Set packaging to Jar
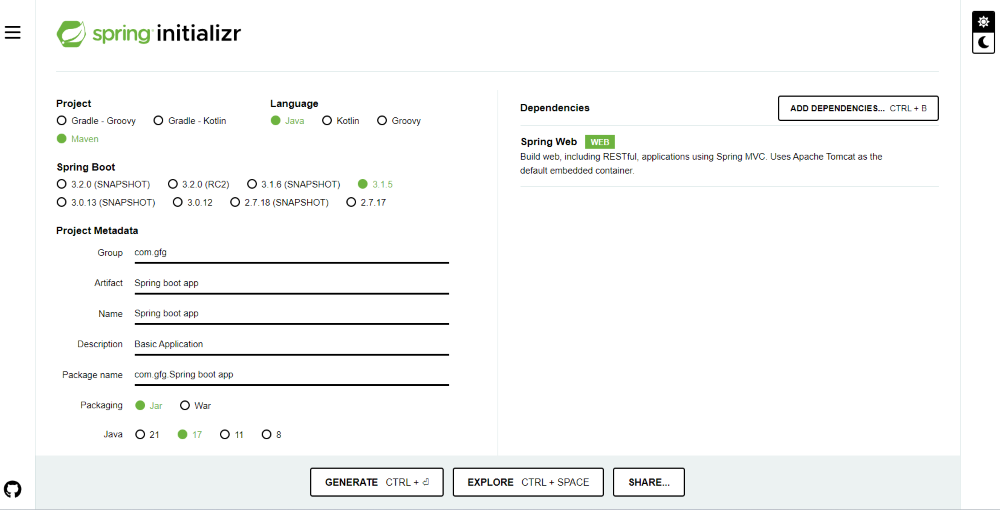 [x=149, y=405]
